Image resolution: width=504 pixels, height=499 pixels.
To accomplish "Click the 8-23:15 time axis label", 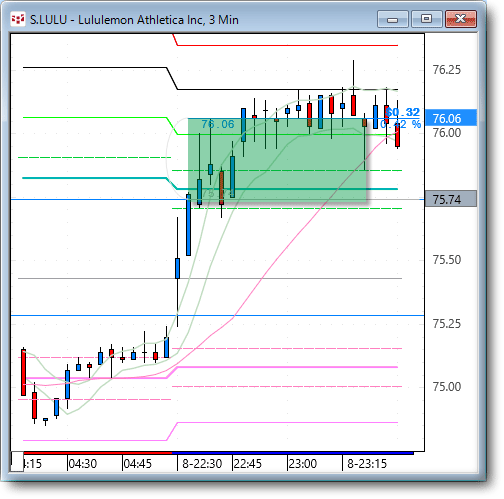I will point(367,464).
